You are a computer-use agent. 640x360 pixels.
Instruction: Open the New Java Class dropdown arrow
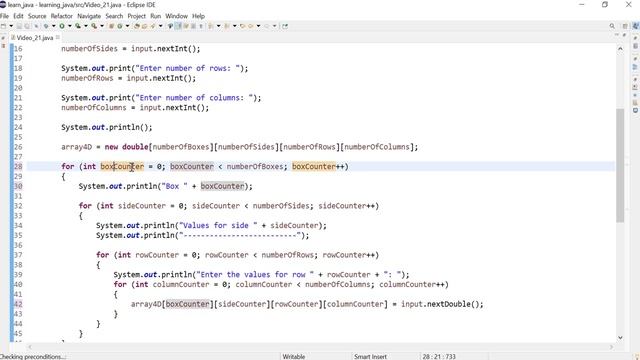click(x=127, y=26)
